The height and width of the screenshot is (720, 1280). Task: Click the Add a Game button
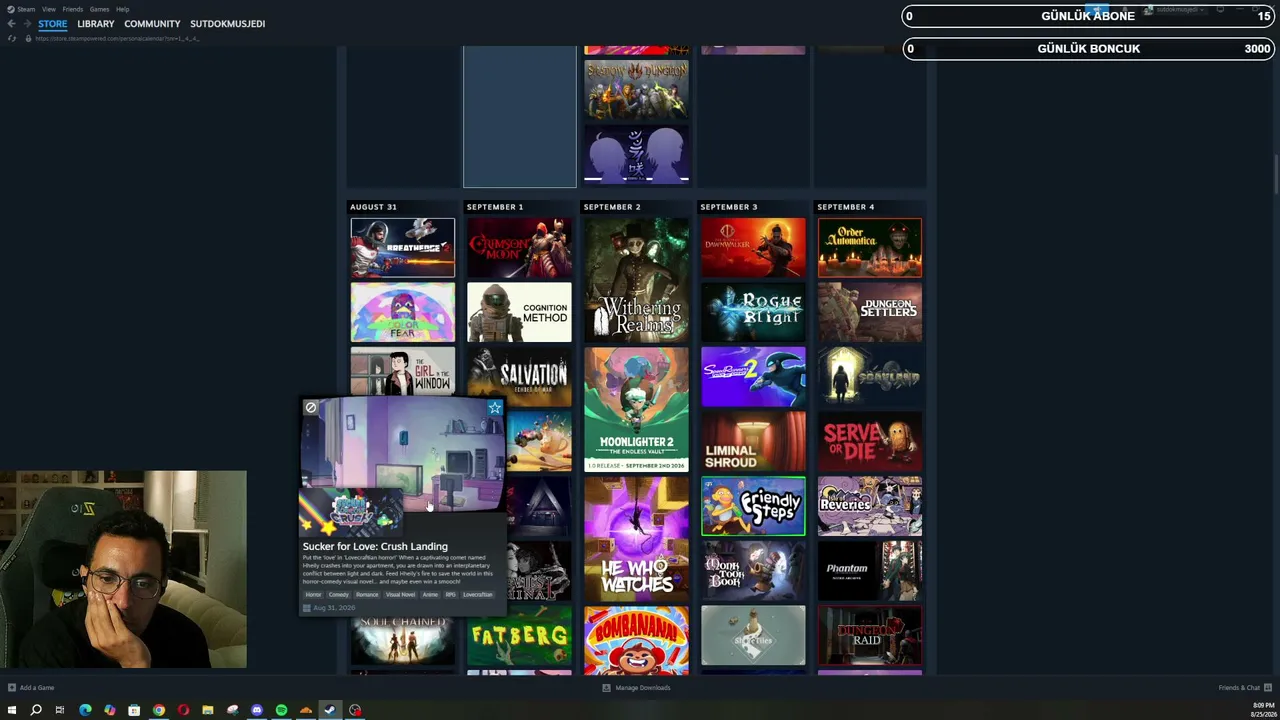31,688
